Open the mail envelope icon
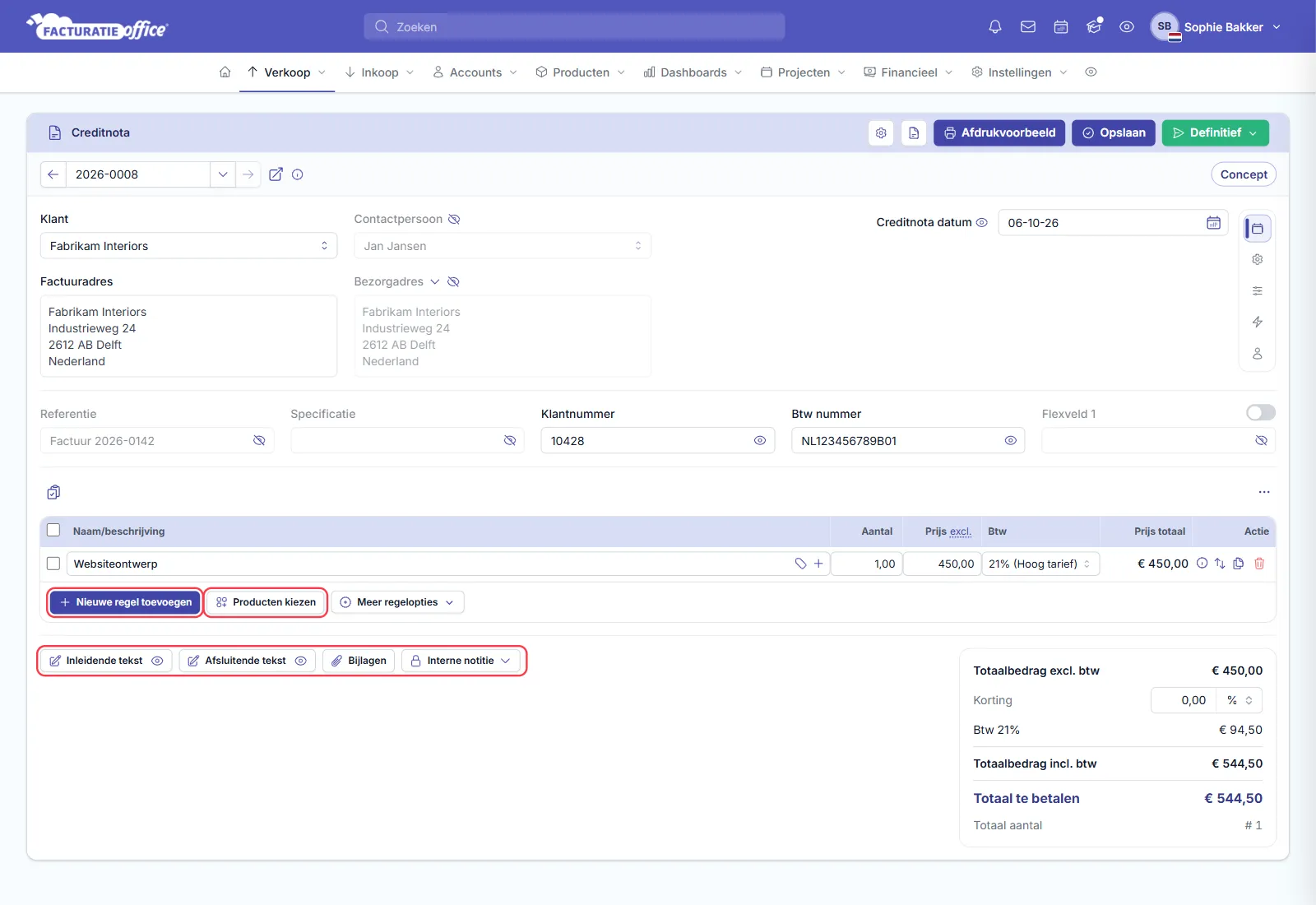The width and height of the screenshot is (1316, 905). coord(1028,27)
